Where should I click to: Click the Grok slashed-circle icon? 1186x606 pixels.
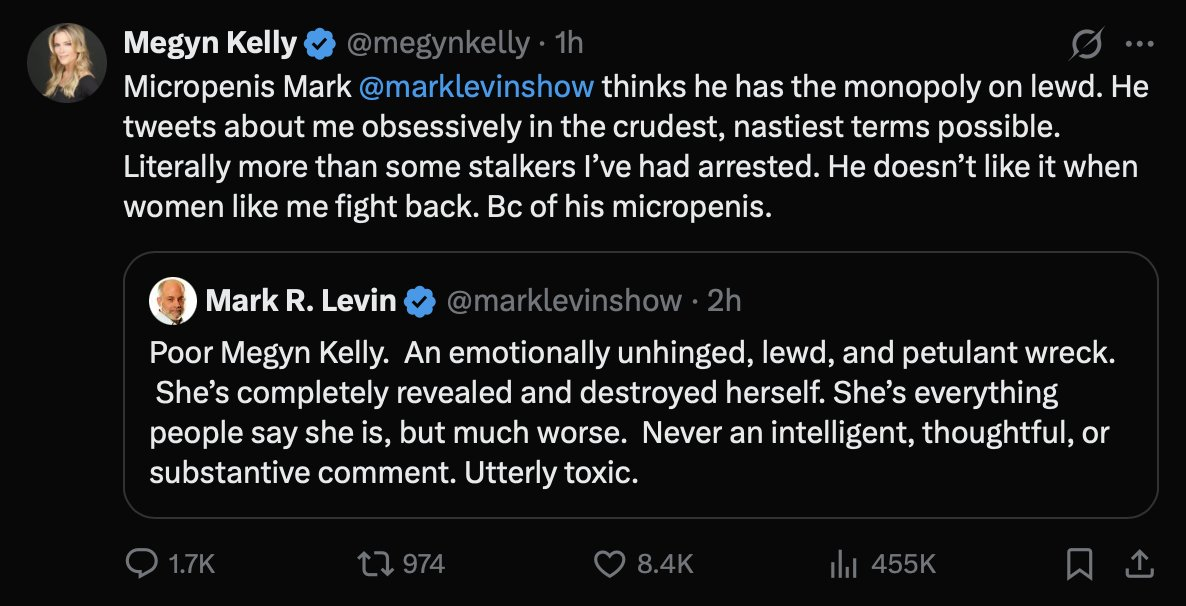(x=1086, y=45)
